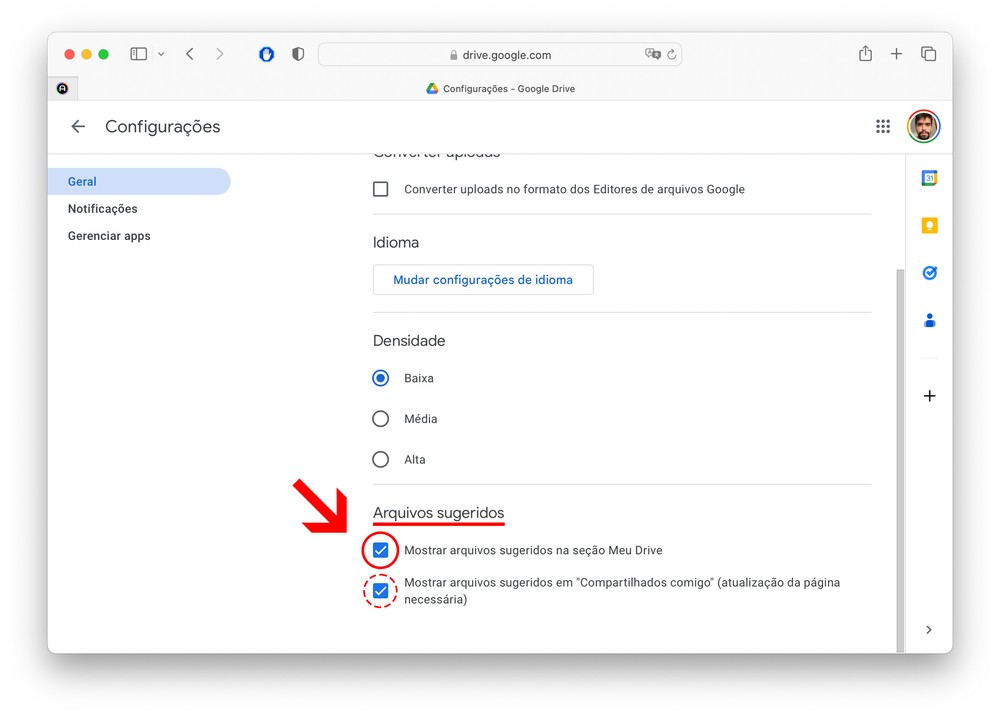This screenshot has height=716, width=1000.
Task: Open the user account profile picture
Action: point(923,126)
